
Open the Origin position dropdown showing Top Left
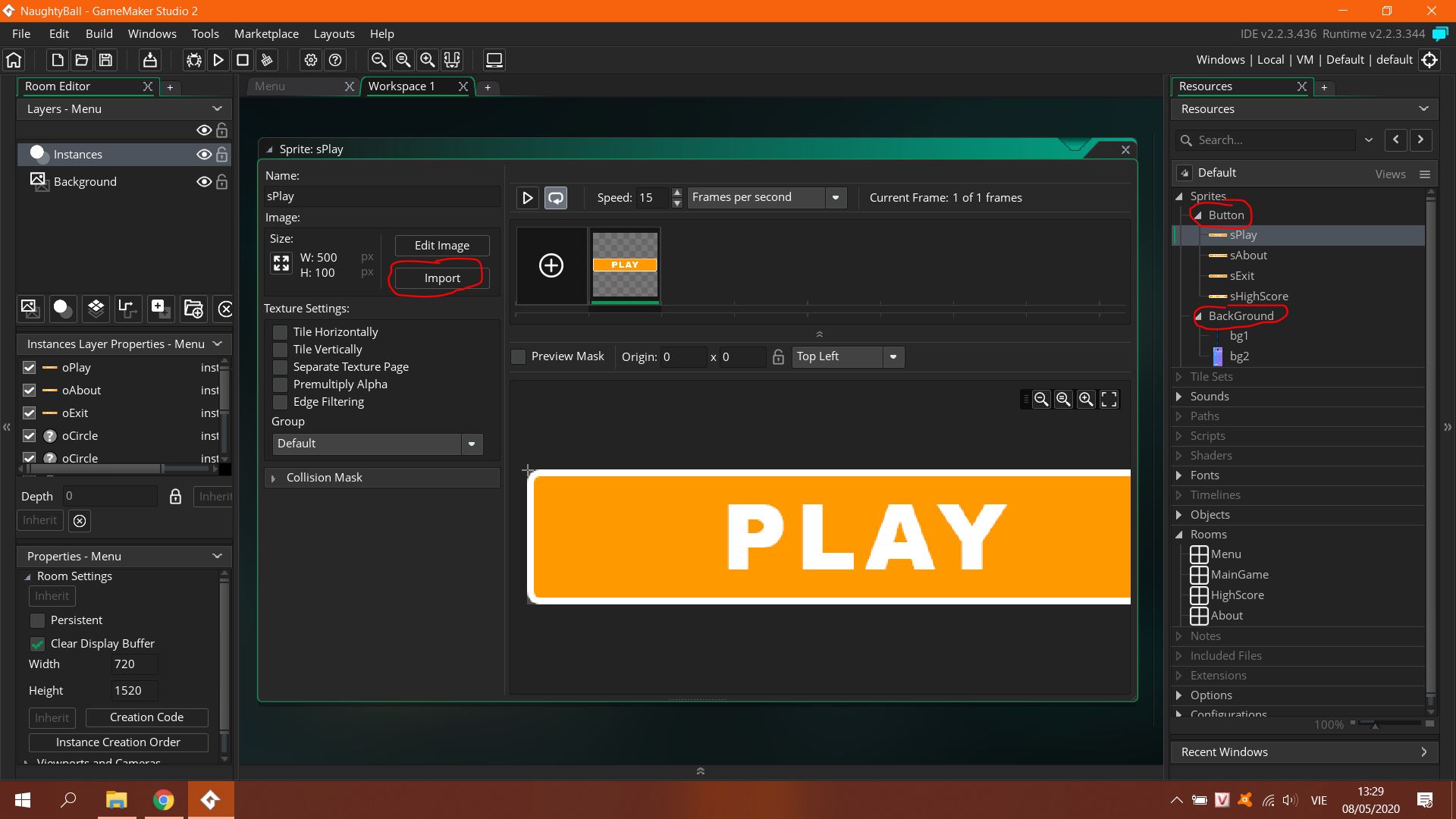[x=893, y=356]
